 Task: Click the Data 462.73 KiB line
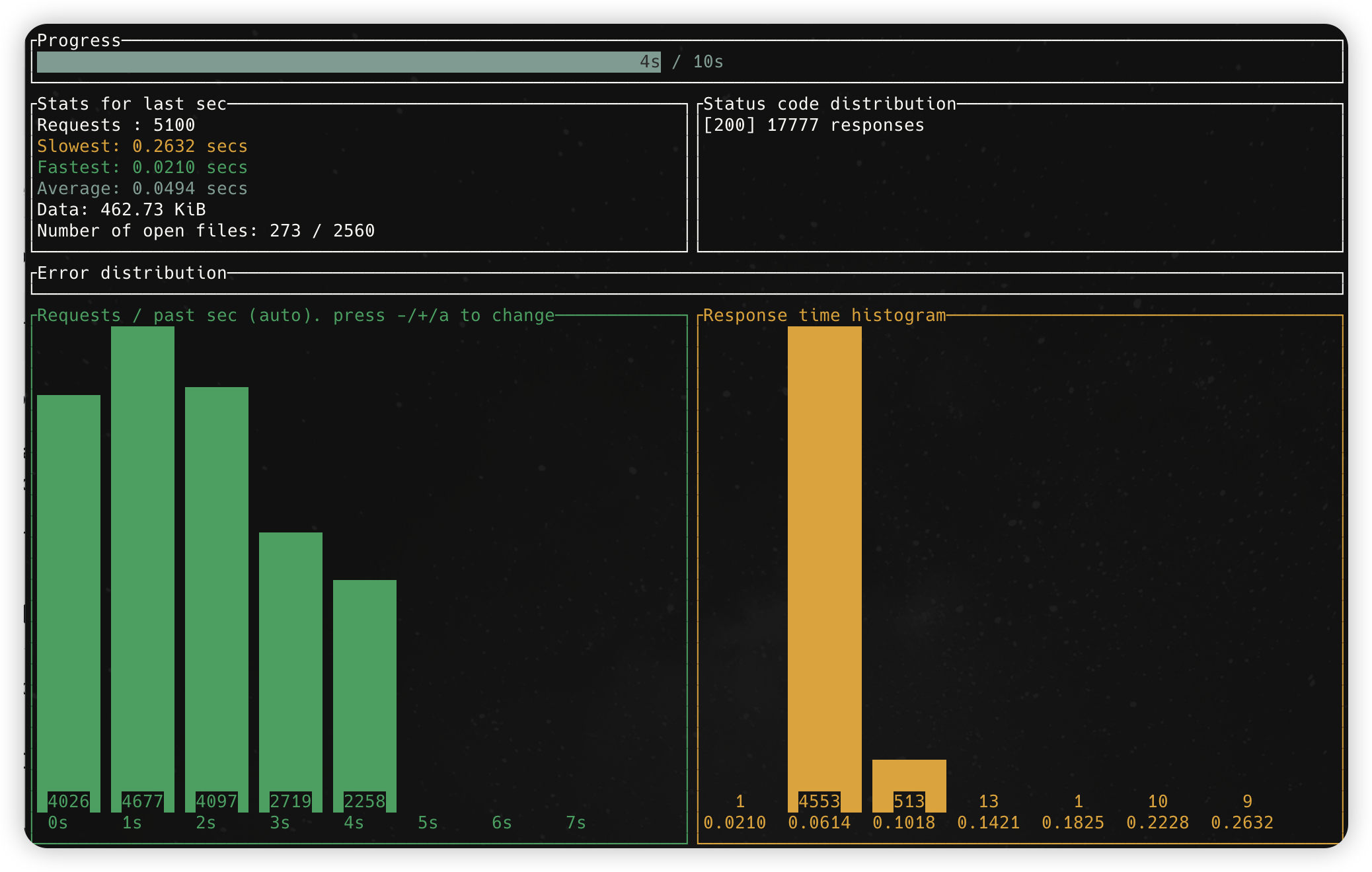pos(122,210)
